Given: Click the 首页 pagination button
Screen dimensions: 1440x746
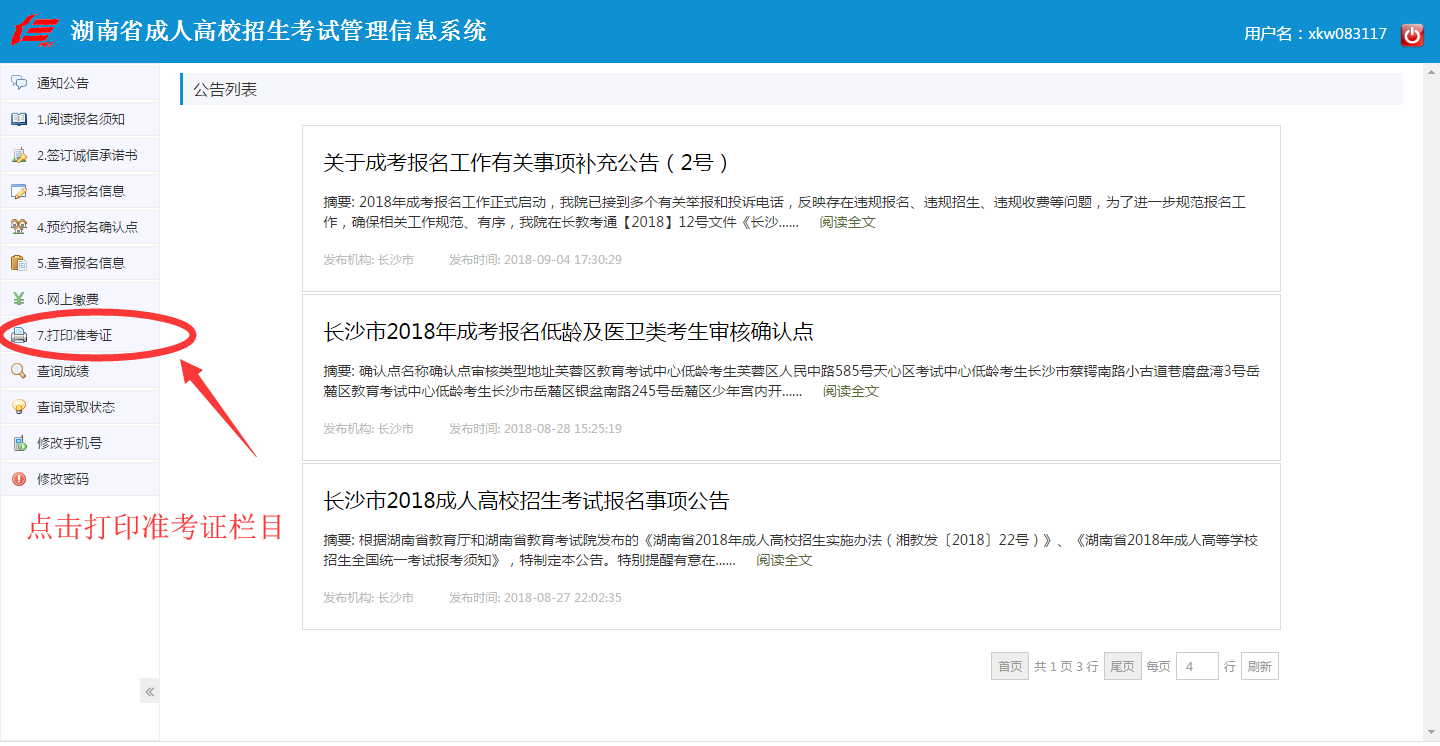Looking at the screenshot, I should tap(1009, 666).
